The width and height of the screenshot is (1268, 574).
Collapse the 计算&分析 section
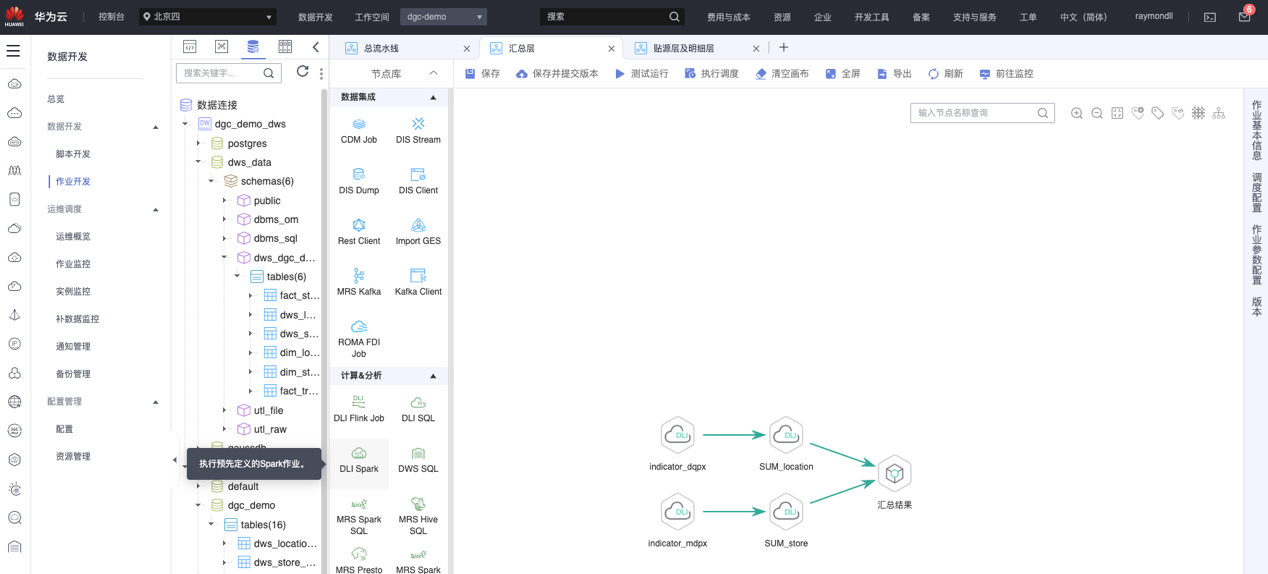point(433,376)
